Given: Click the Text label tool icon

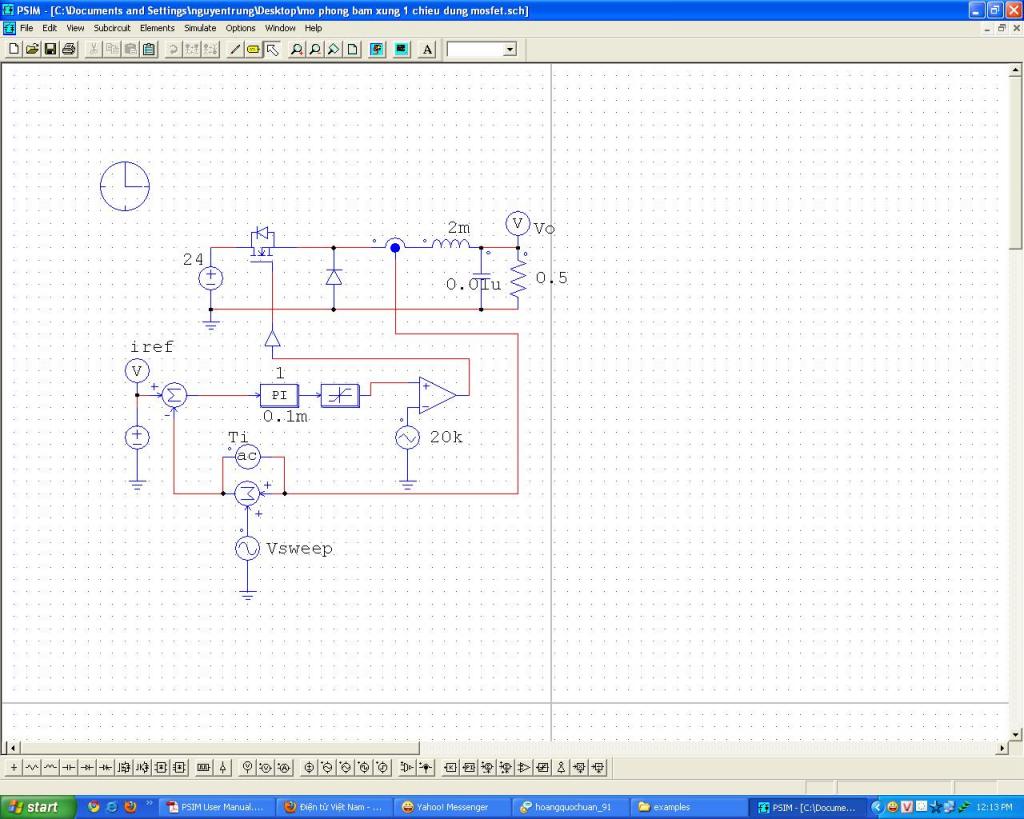Looking at the screenshot, I should (x=427, y=49).
